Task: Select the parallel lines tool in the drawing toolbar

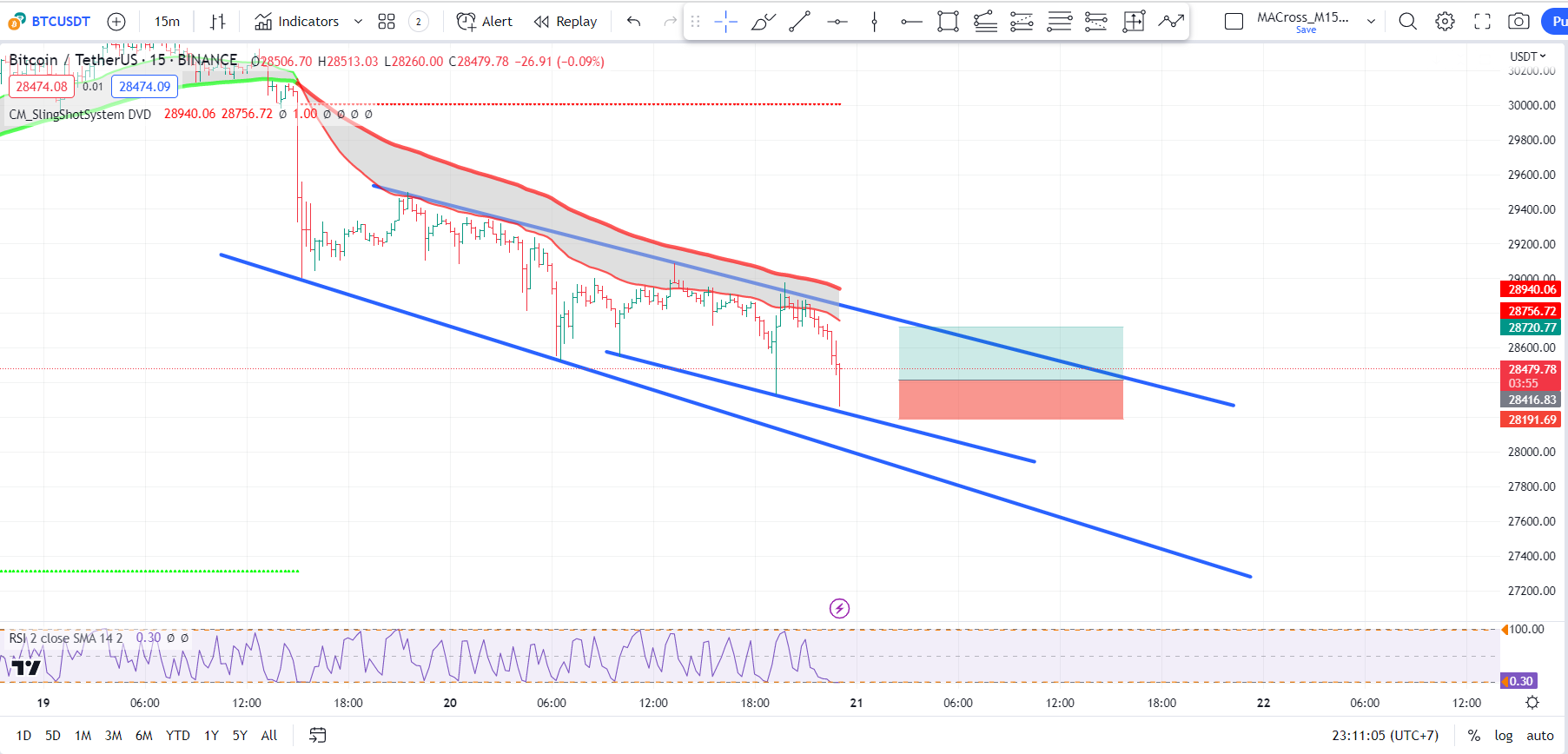Action: click(1060, 22)
